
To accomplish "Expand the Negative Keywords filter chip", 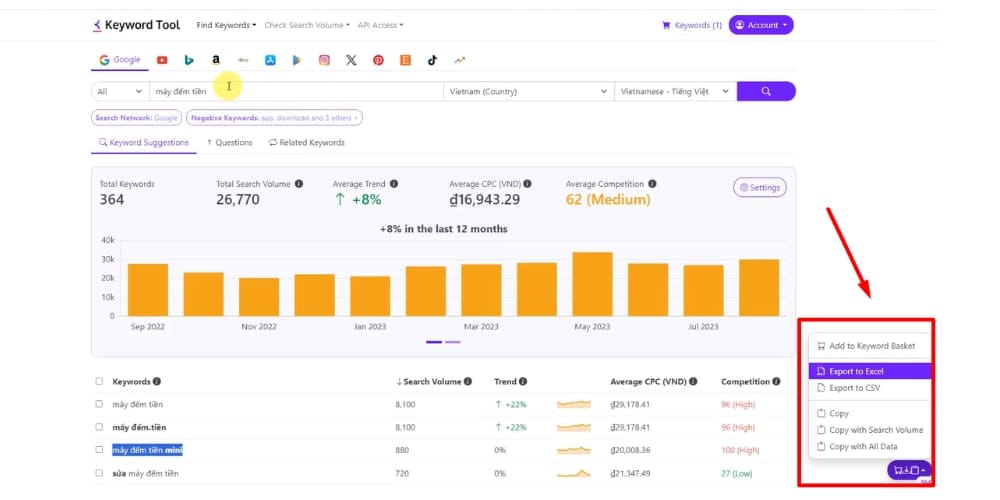I will click(x=274, y=118).
